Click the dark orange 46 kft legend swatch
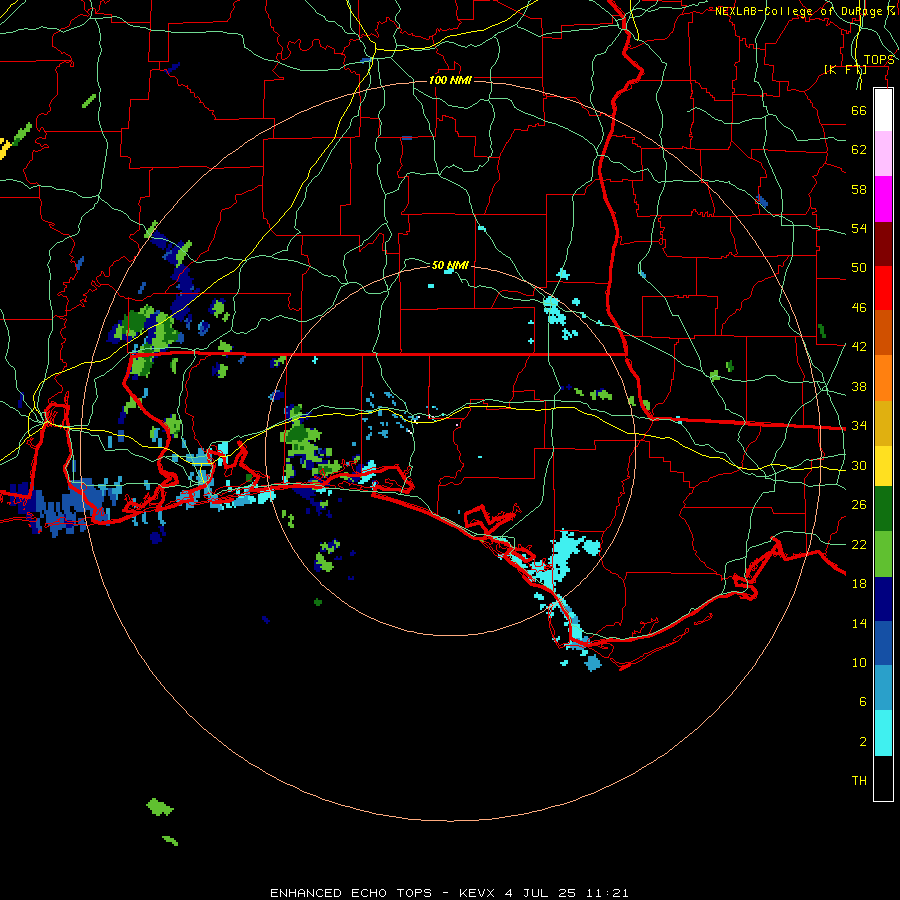The width and height of the screenshot is (900, 900). (883, 332)
